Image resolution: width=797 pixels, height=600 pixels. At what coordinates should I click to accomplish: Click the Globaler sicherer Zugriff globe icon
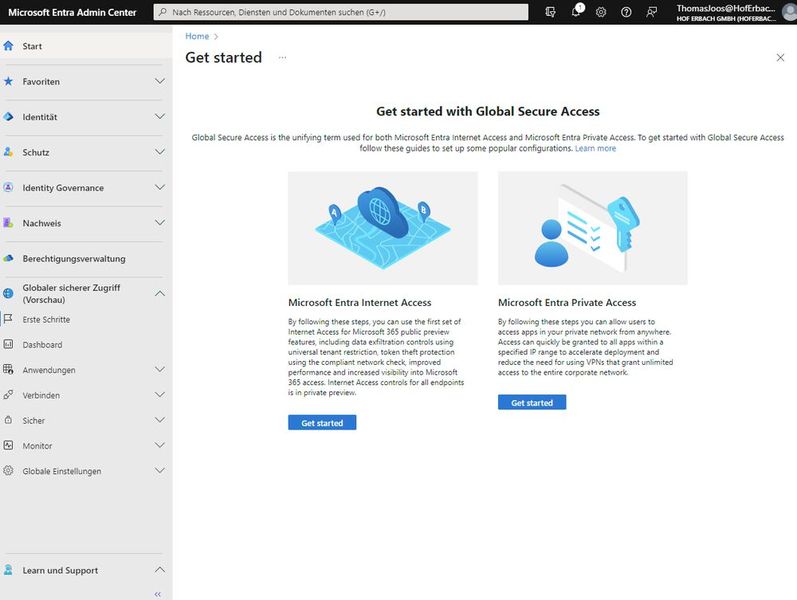pos(8,293)
